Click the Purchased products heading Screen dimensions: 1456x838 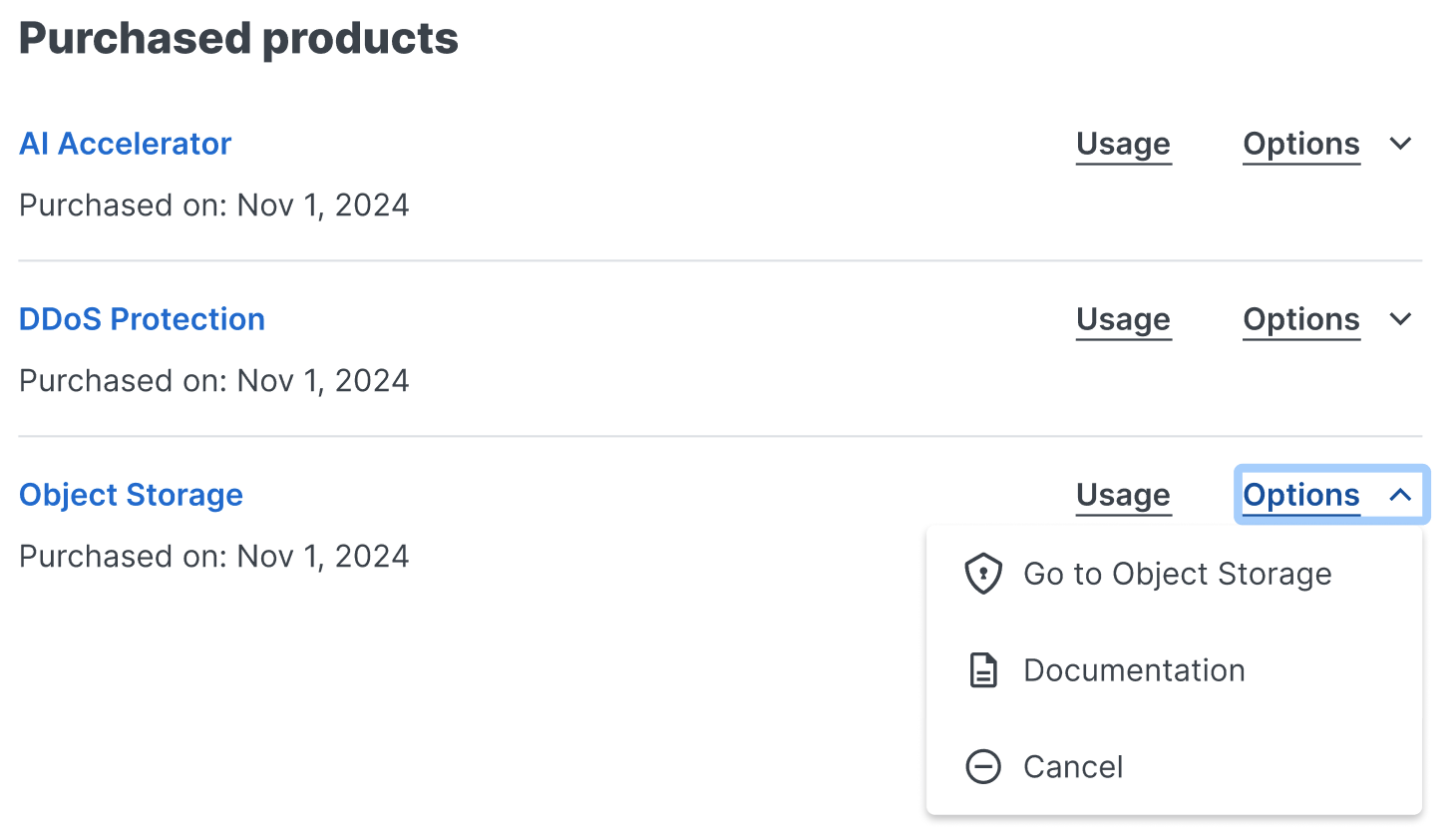click(x=238, y=38)
